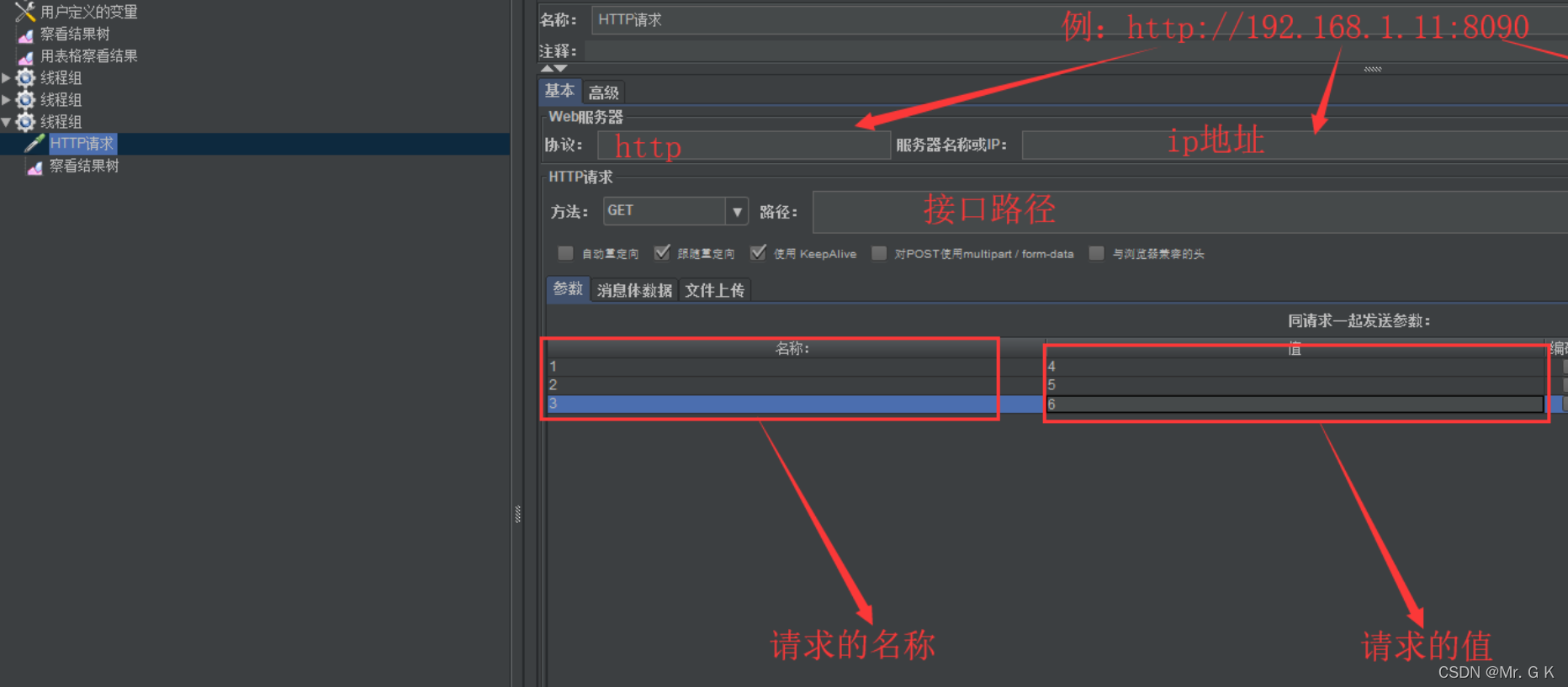1568x687 pixels.
Task: Switch to the 基本 tab
Action: point(559,91)
